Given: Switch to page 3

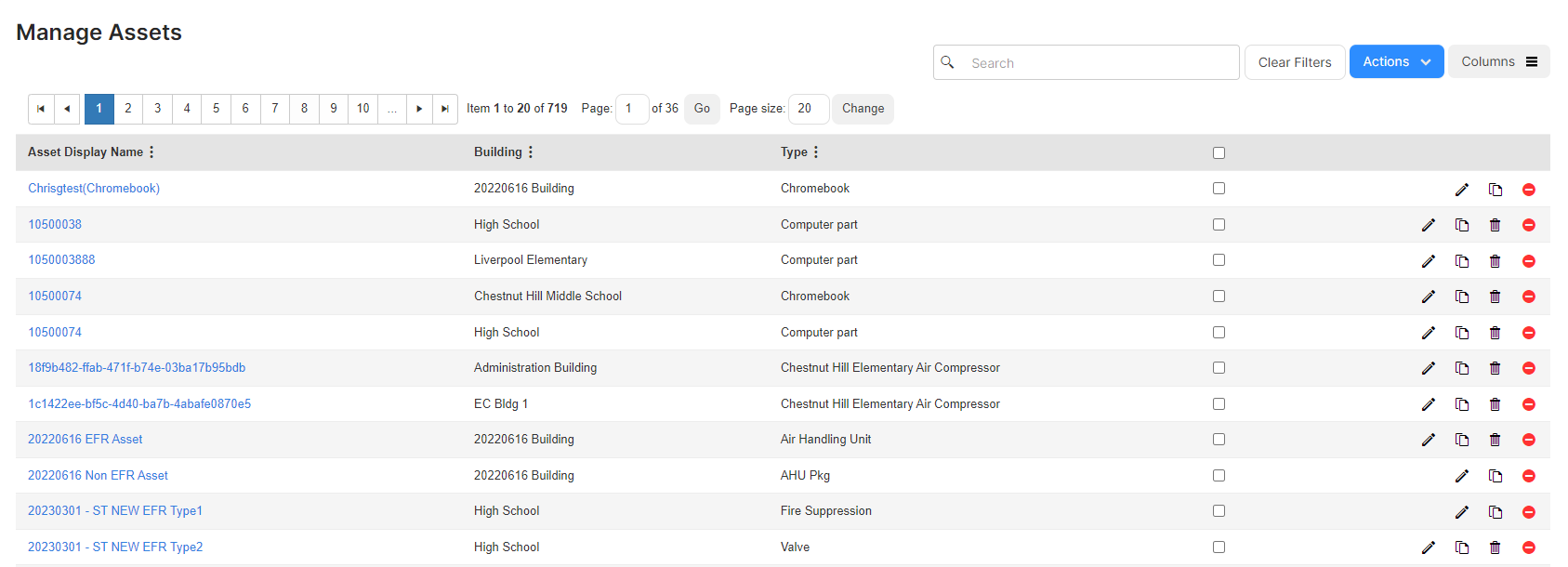Looking at the screenshot, I should [158, 109].
